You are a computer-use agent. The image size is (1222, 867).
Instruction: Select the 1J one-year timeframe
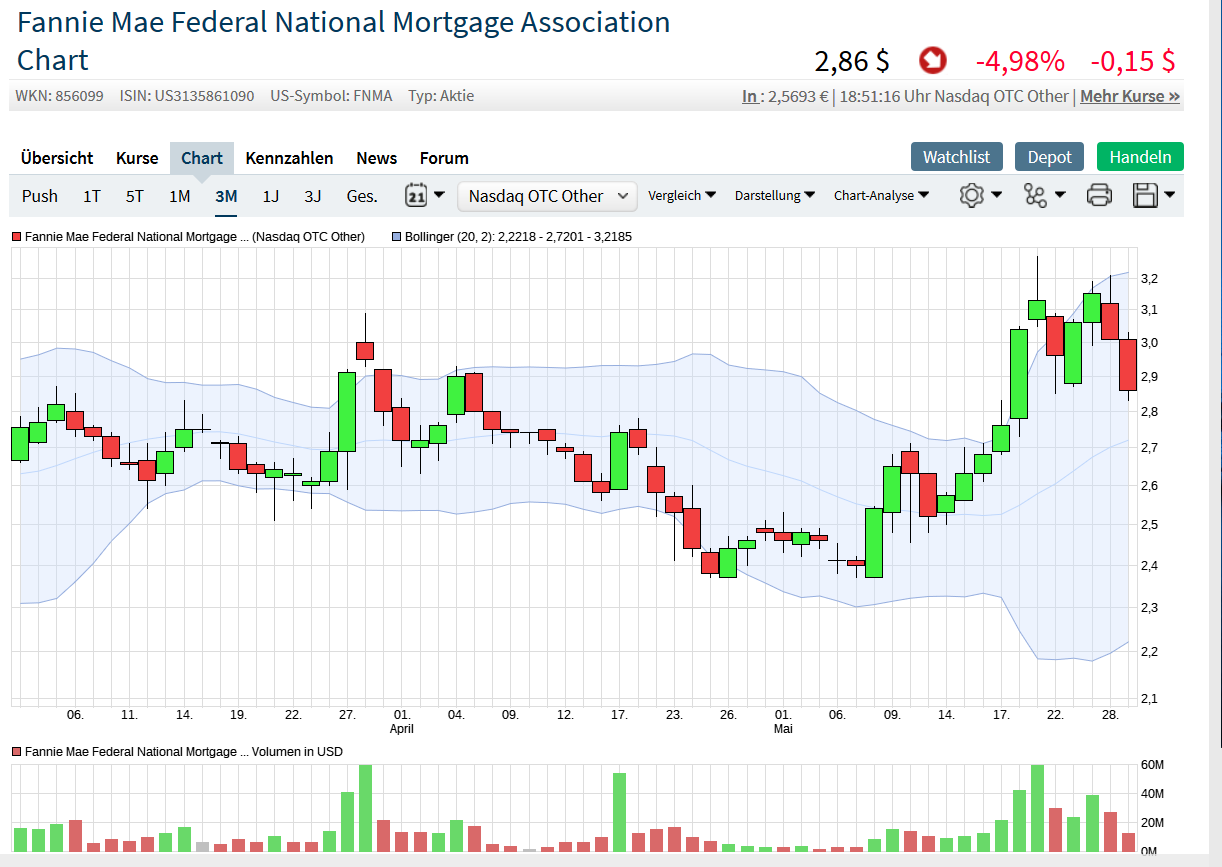click(x=271, y=196)
